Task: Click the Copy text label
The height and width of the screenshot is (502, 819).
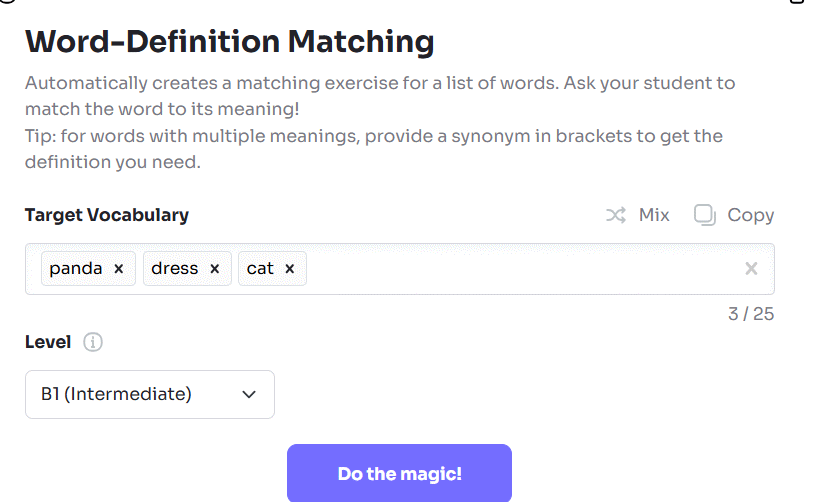Action: [750, 215]
